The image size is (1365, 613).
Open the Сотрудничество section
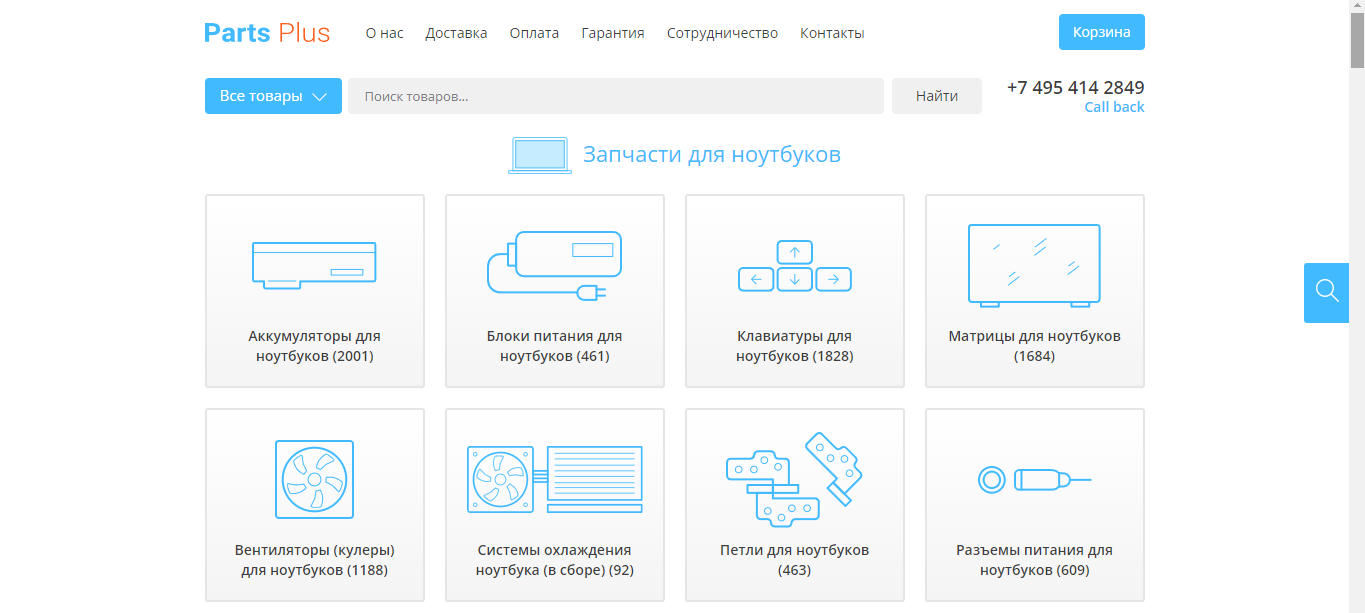722,32
